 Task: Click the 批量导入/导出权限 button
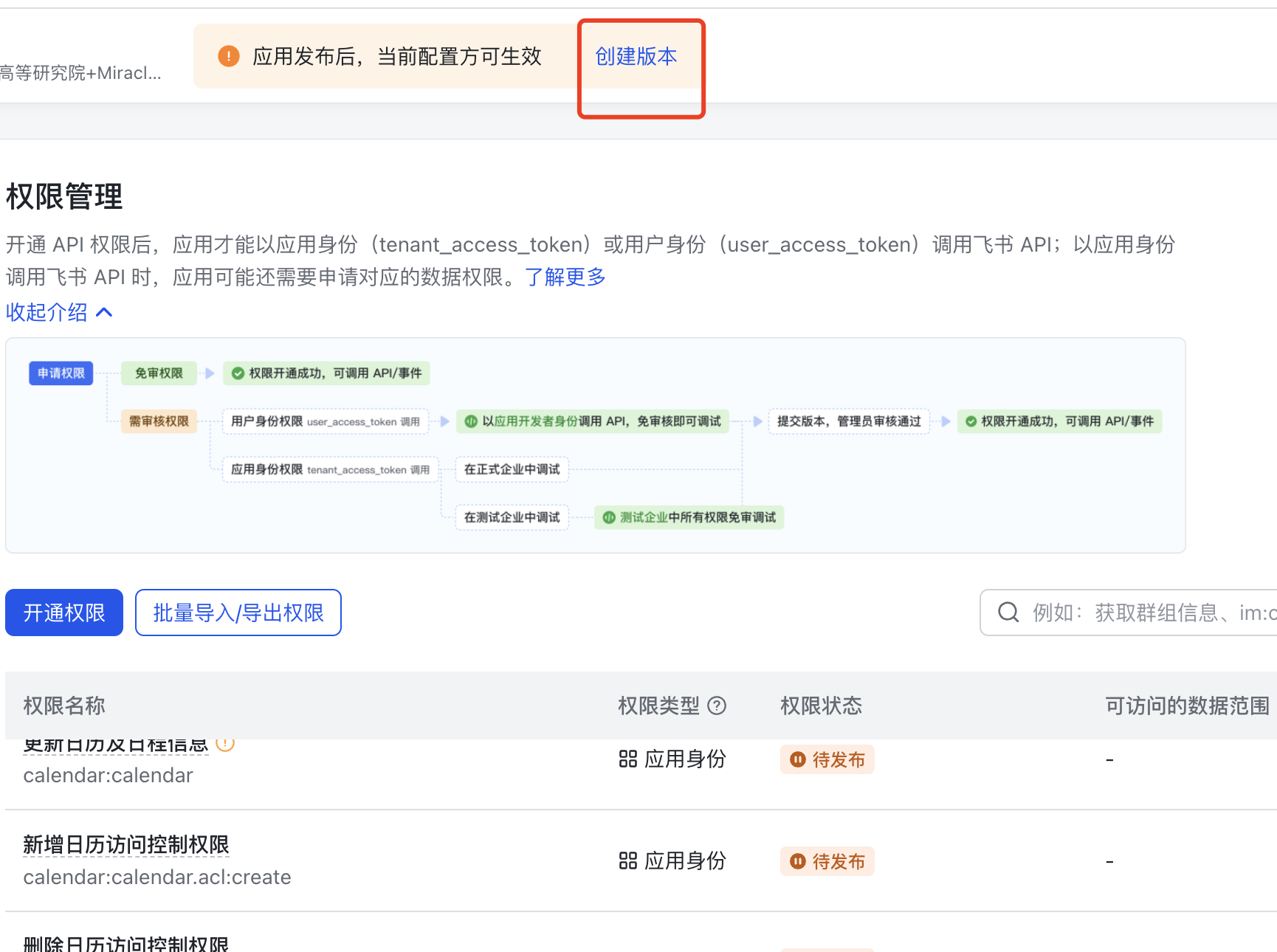click(238, 613)
